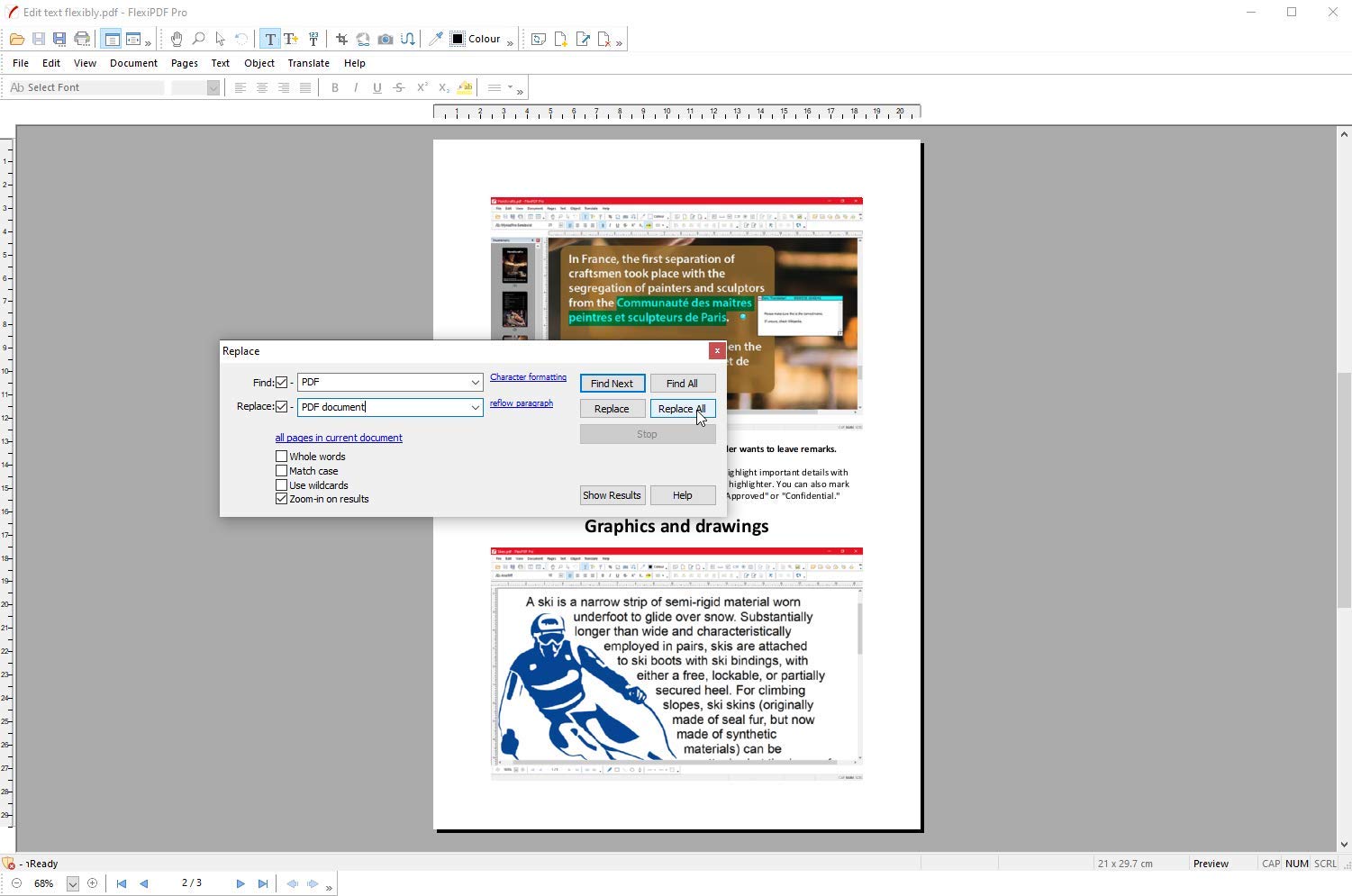Viewport: 1352px width, 896px height.
Task: Open the zoom percentage dropdown
Action: point(73,884)
